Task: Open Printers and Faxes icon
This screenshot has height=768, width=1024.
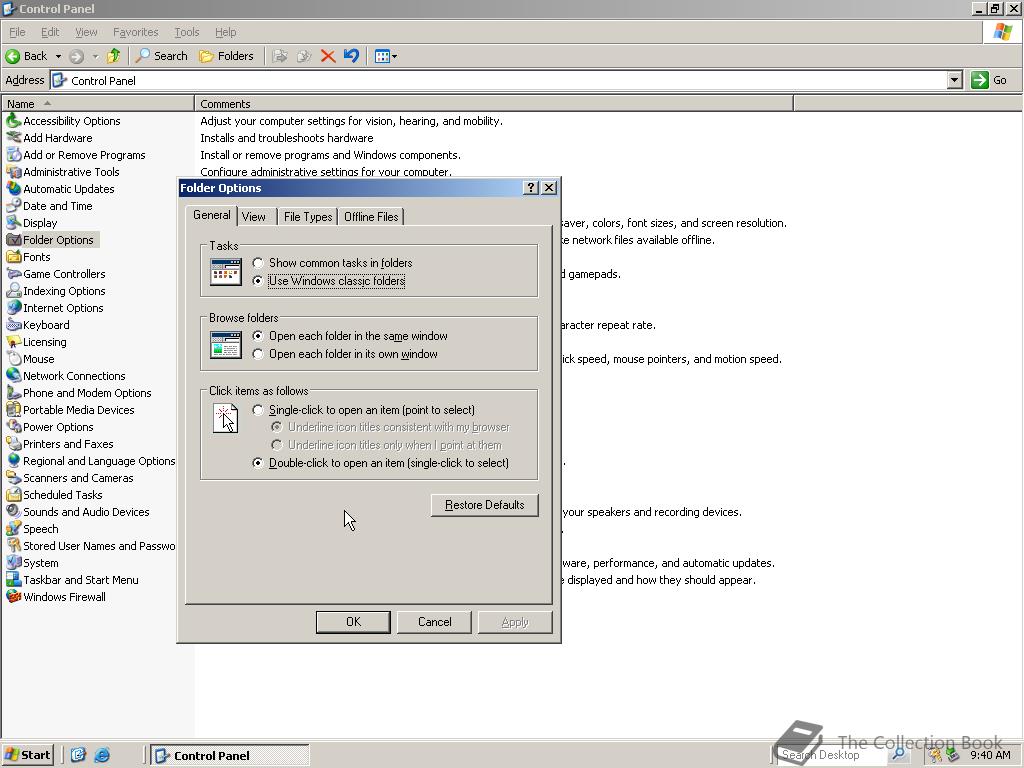Action: [14, 443]
